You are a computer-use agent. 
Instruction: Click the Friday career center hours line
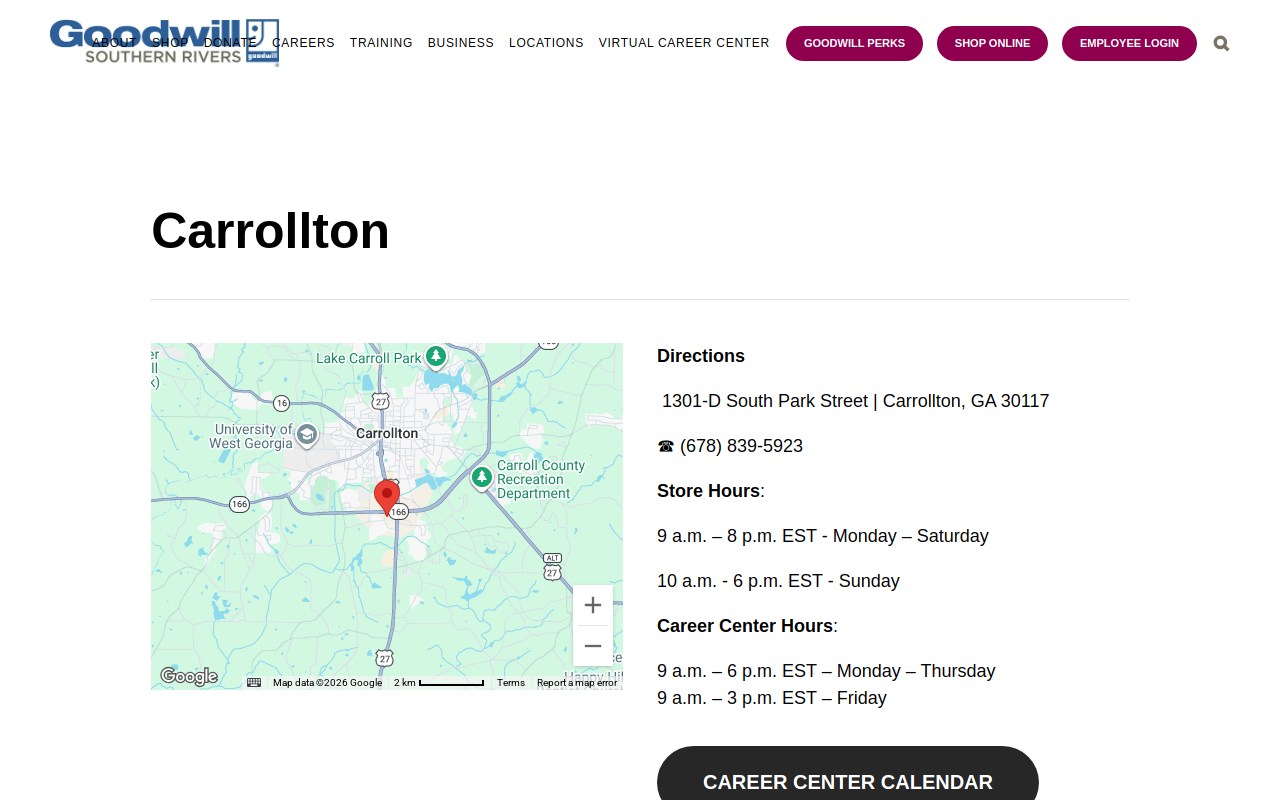pos(772,698)
